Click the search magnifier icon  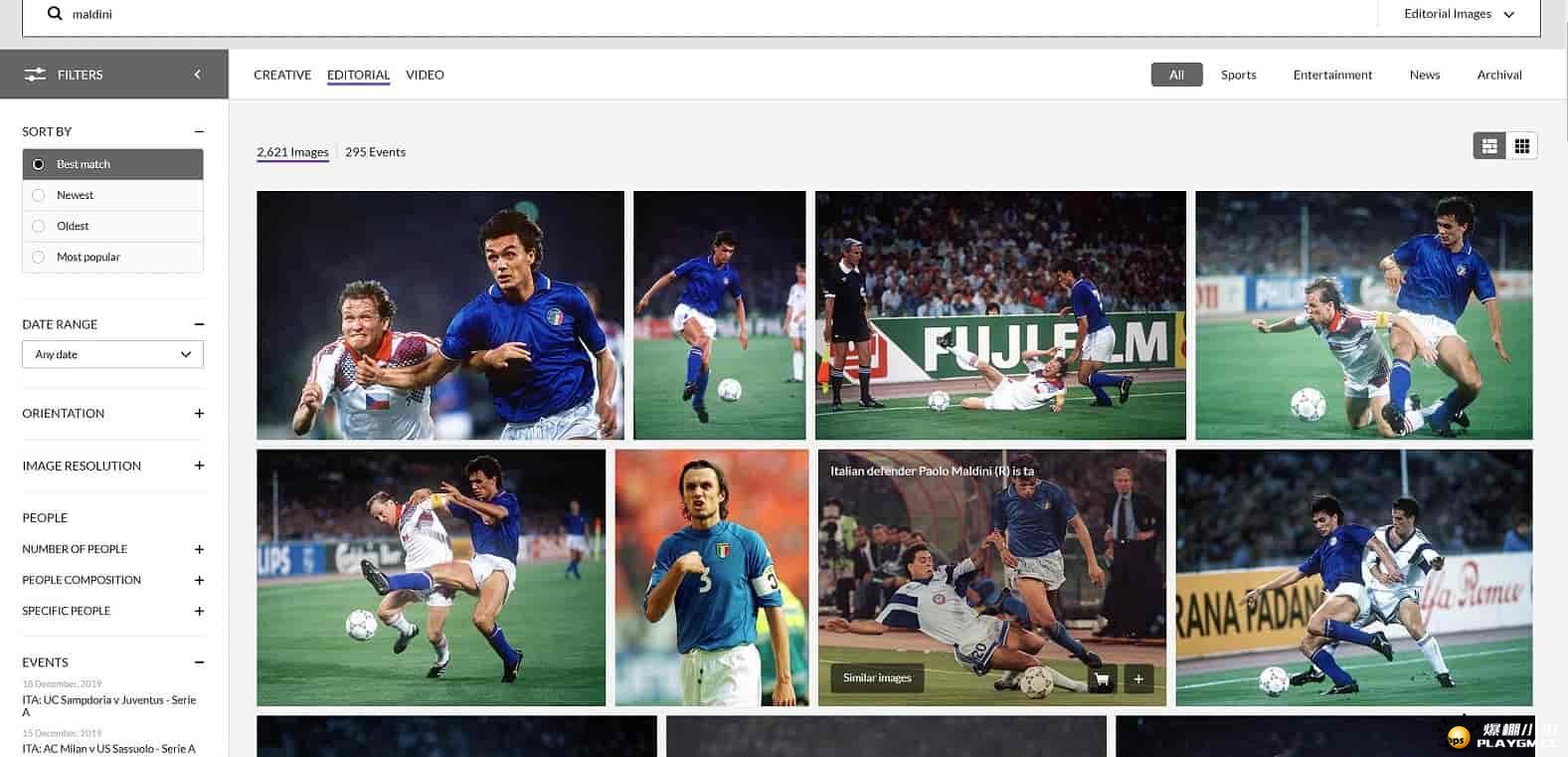point(55,14)
